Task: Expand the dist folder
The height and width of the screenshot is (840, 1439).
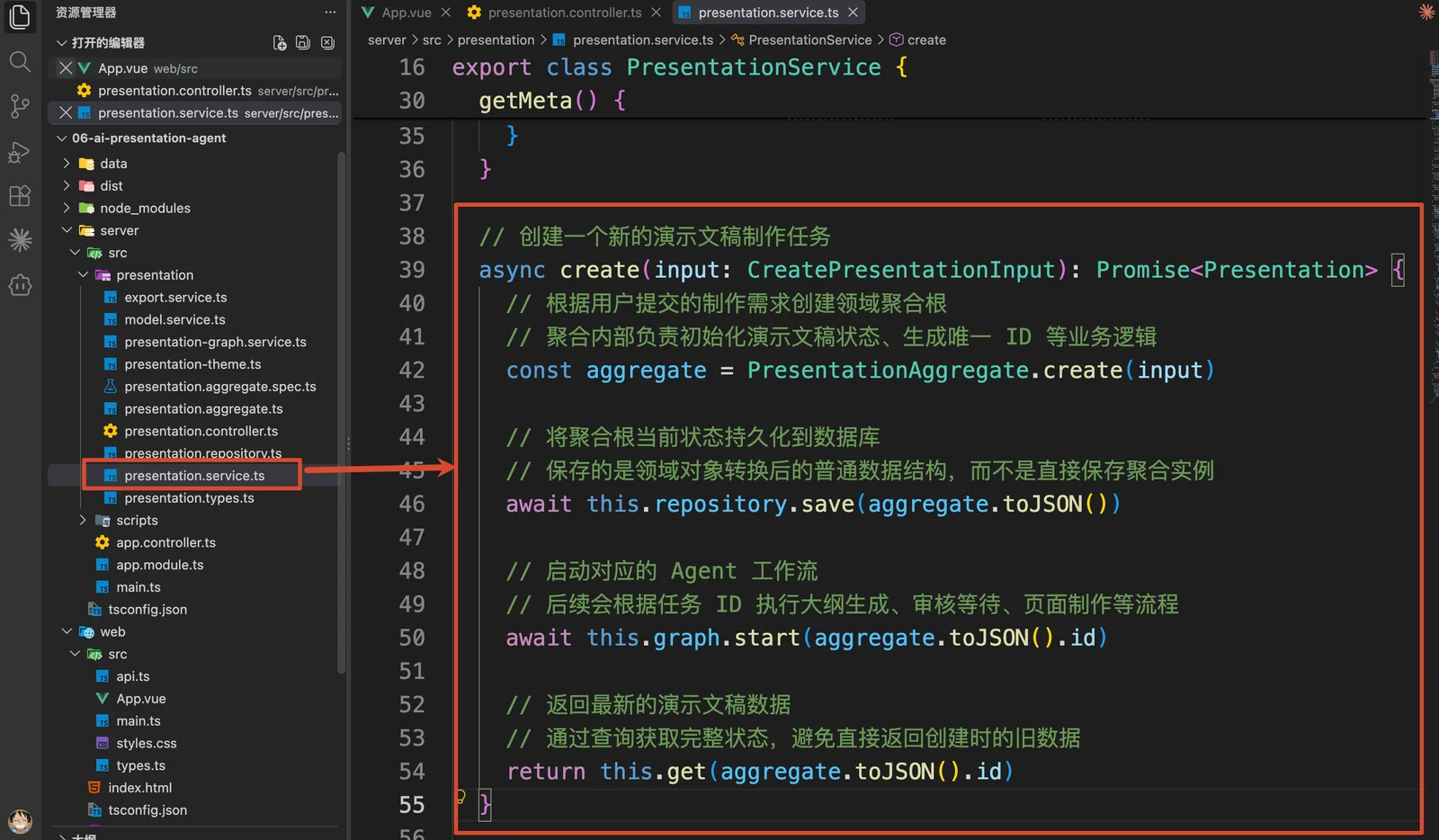Action: point(66,186)
